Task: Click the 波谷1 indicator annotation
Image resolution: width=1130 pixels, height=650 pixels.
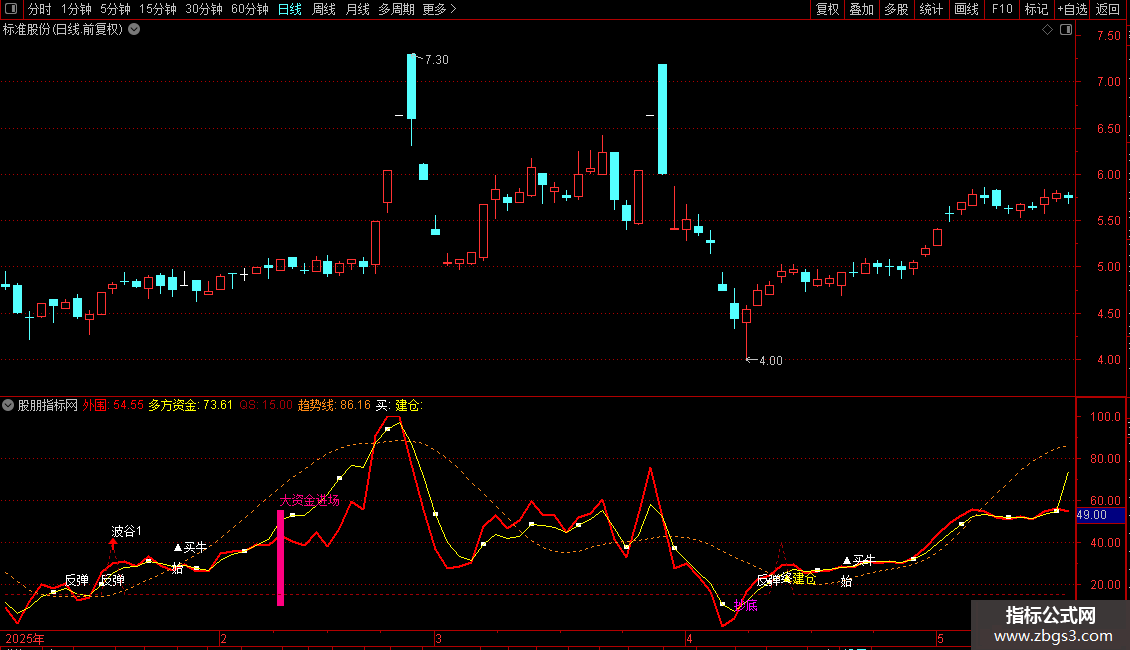Action: coord(127,531)
